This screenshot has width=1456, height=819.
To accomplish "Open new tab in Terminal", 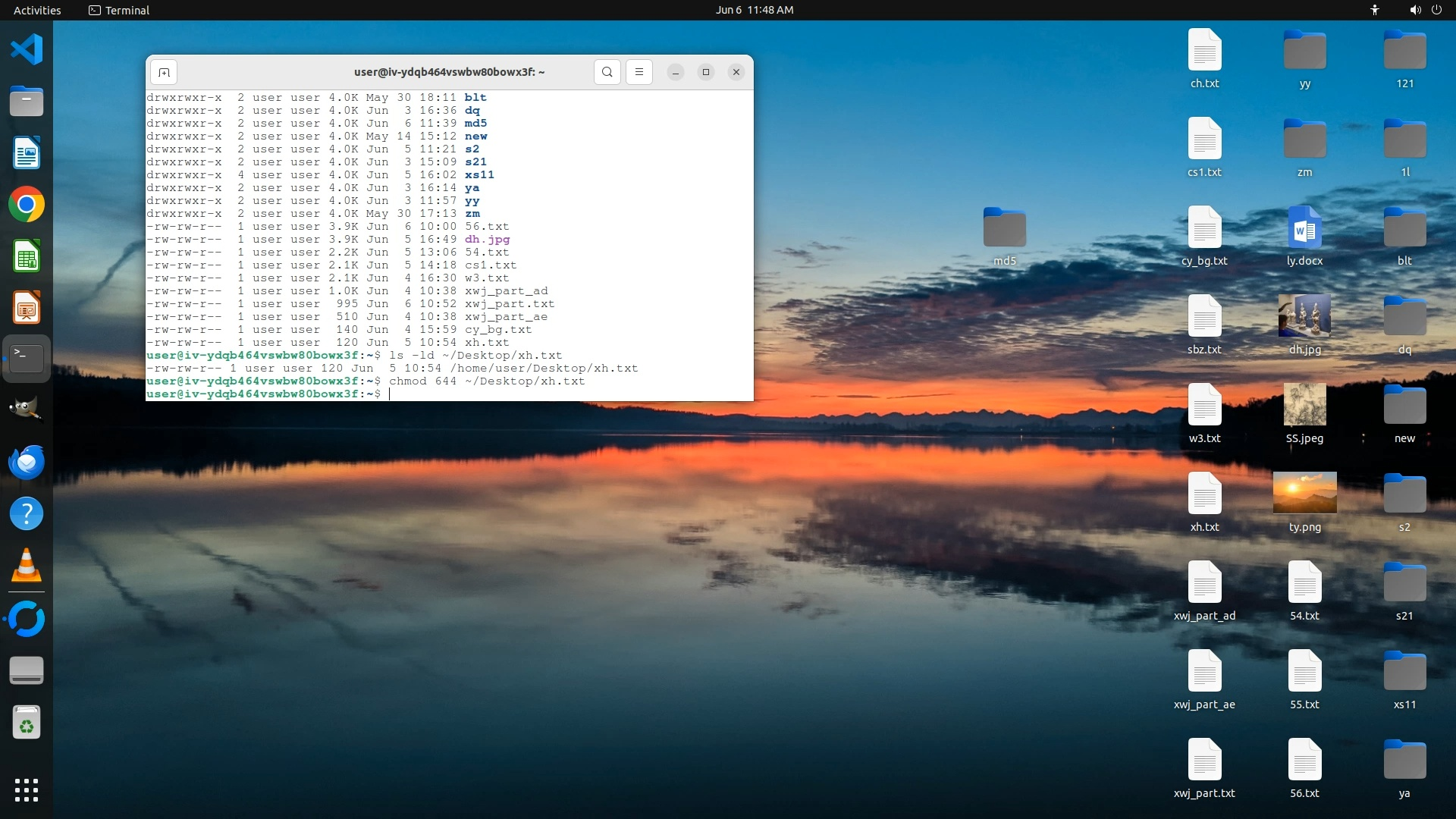I will click(x=164, y=72).
